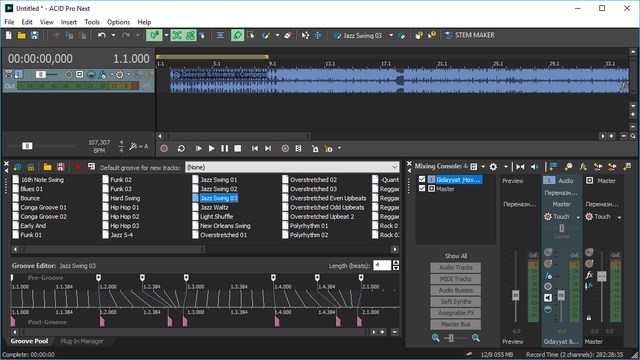
Task: Expand the Jazz Swing 03 groove dropdown in the toolbar
Action: tap(391, 36)
